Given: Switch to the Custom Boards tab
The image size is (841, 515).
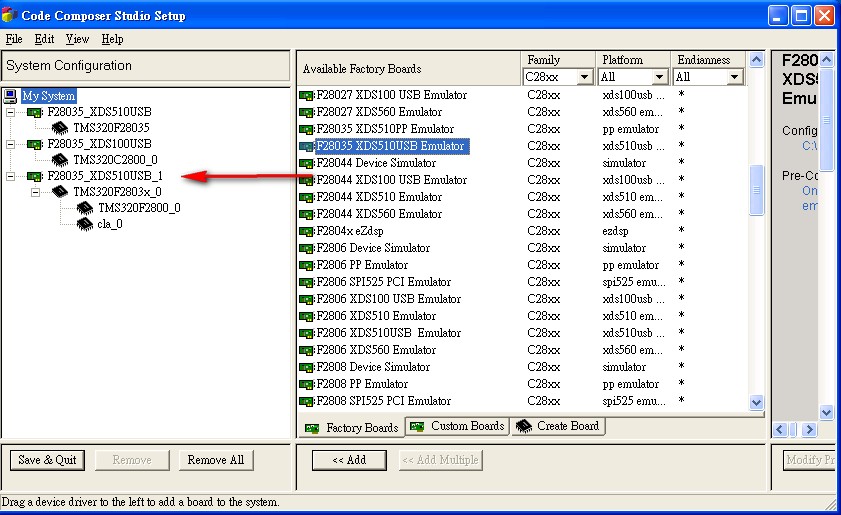Looking at the screenshot, I should coord(457,426).
